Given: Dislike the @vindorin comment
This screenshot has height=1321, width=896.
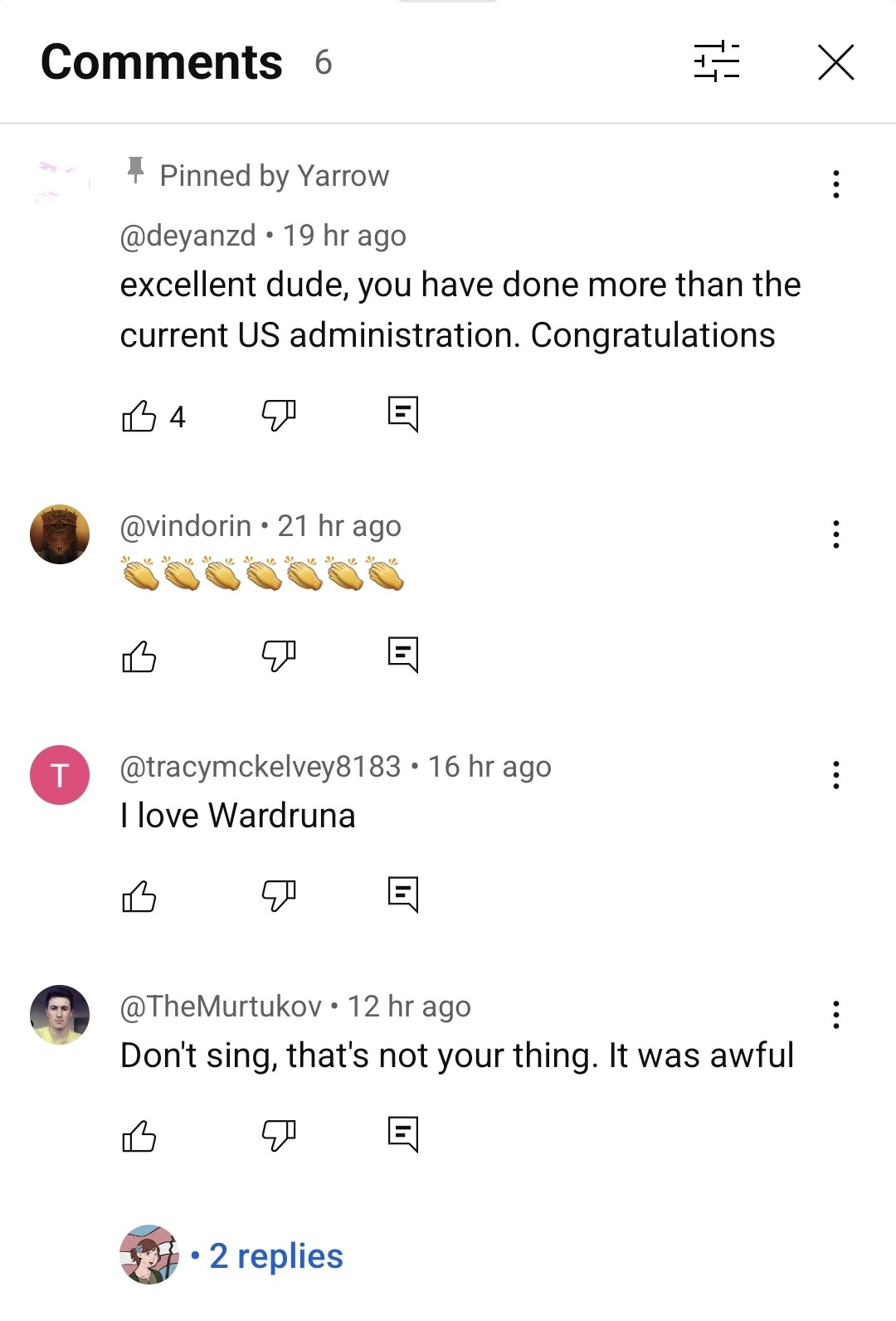Looking at the screenshot, I should [x=279, y=656].
